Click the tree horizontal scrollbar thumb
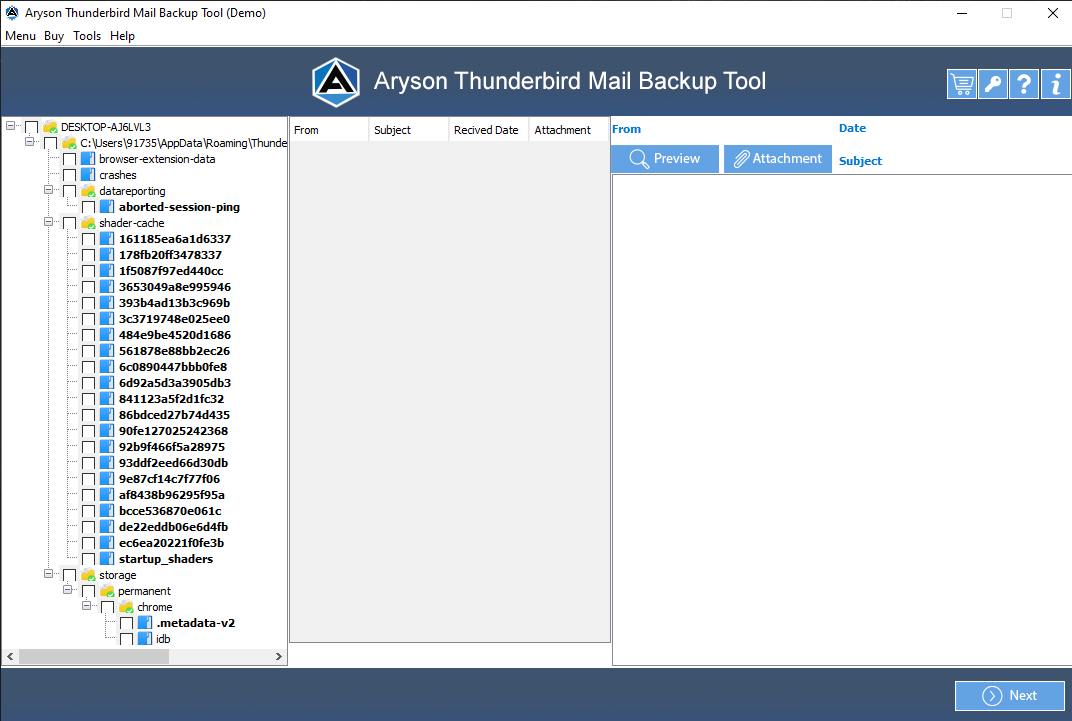Screen dimensions: 1072x721 point(94,656)
